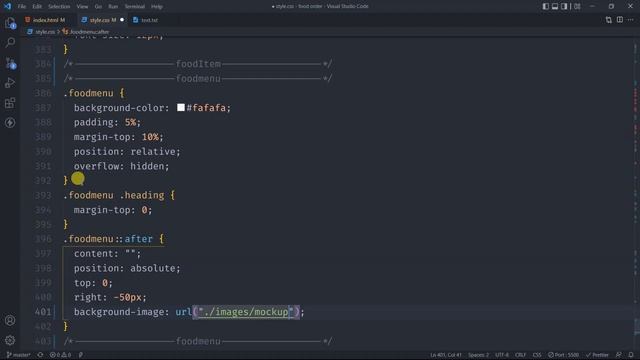Open the editor More Actions ellipsis
This screenshot has height=360, width=640.
pyautogui.click(x=631, y=20)
